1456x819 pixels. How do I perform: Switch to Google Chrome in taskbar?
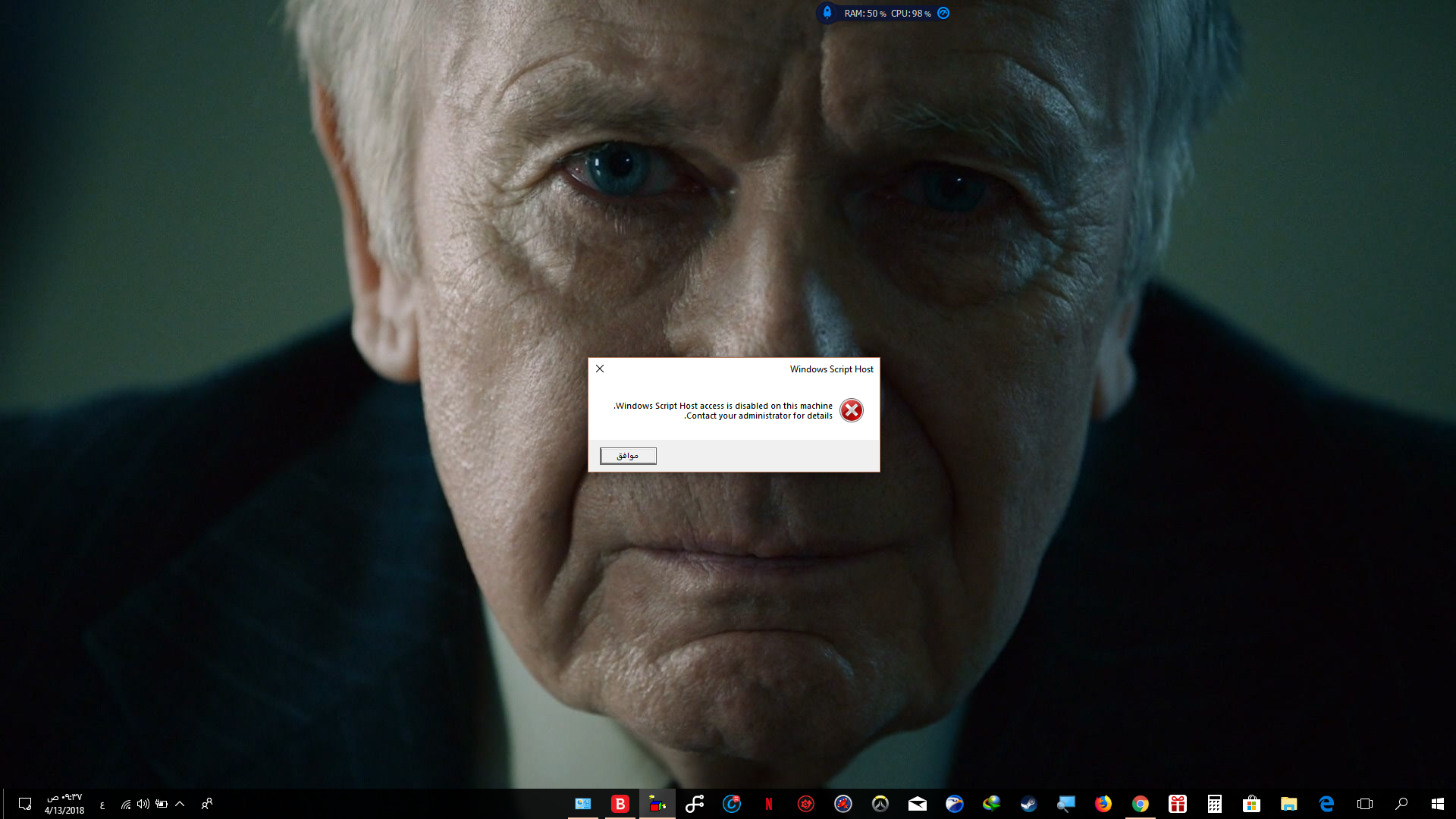tap(1141, 804)
